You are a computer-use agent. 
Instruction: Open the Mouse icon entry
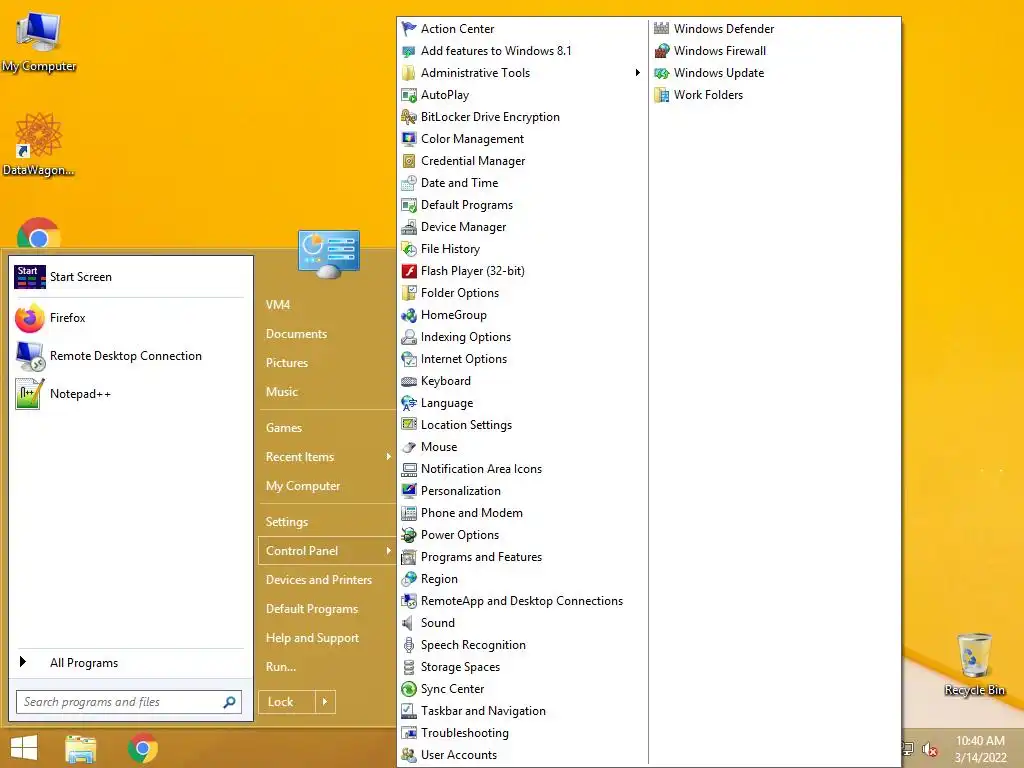point(409,447)
